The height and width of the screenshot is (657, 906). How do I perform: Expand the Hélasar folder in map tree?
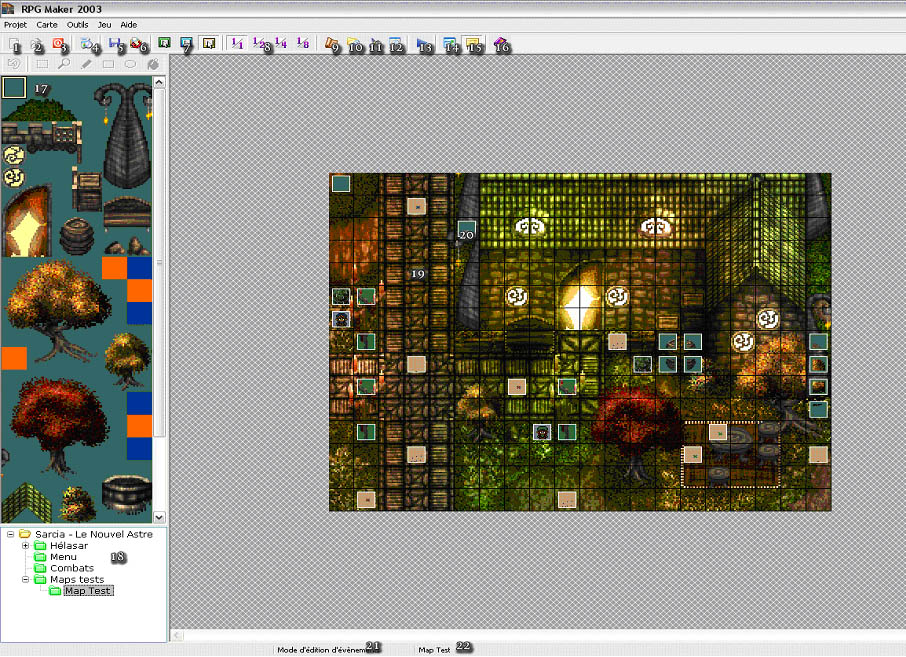click(25, 545)
